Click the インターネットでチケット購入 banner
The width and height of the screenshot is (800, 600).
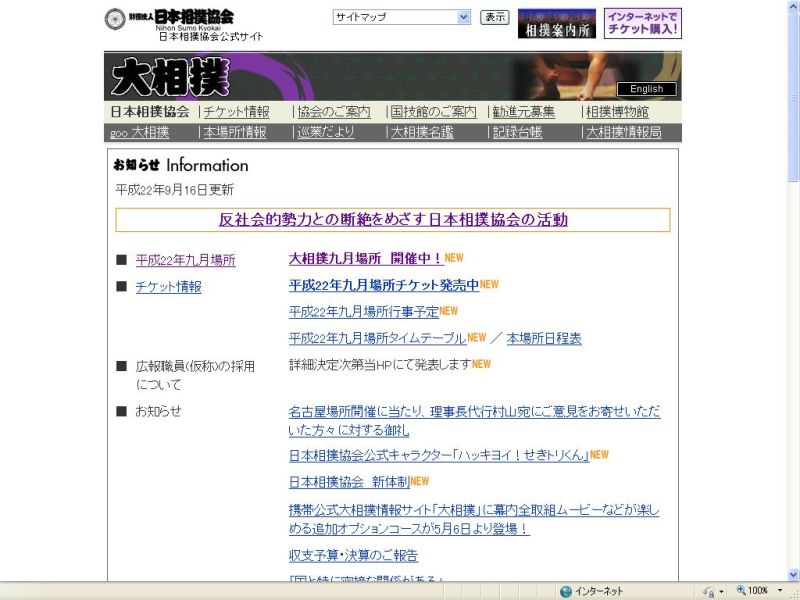coord(642,23)
